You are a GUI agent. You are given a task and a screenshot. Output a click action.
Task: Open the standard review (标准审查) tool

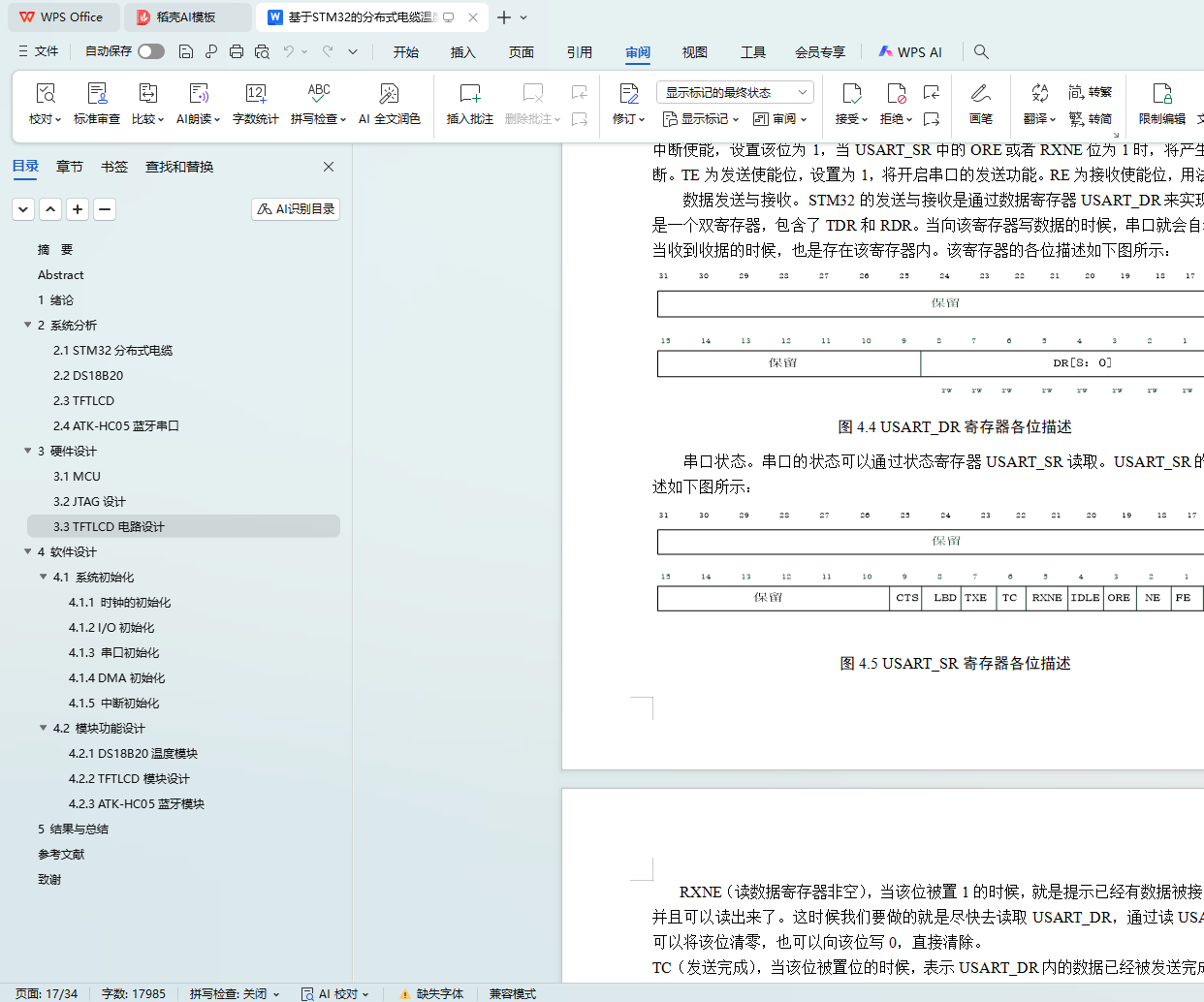[x=97, y=94]
